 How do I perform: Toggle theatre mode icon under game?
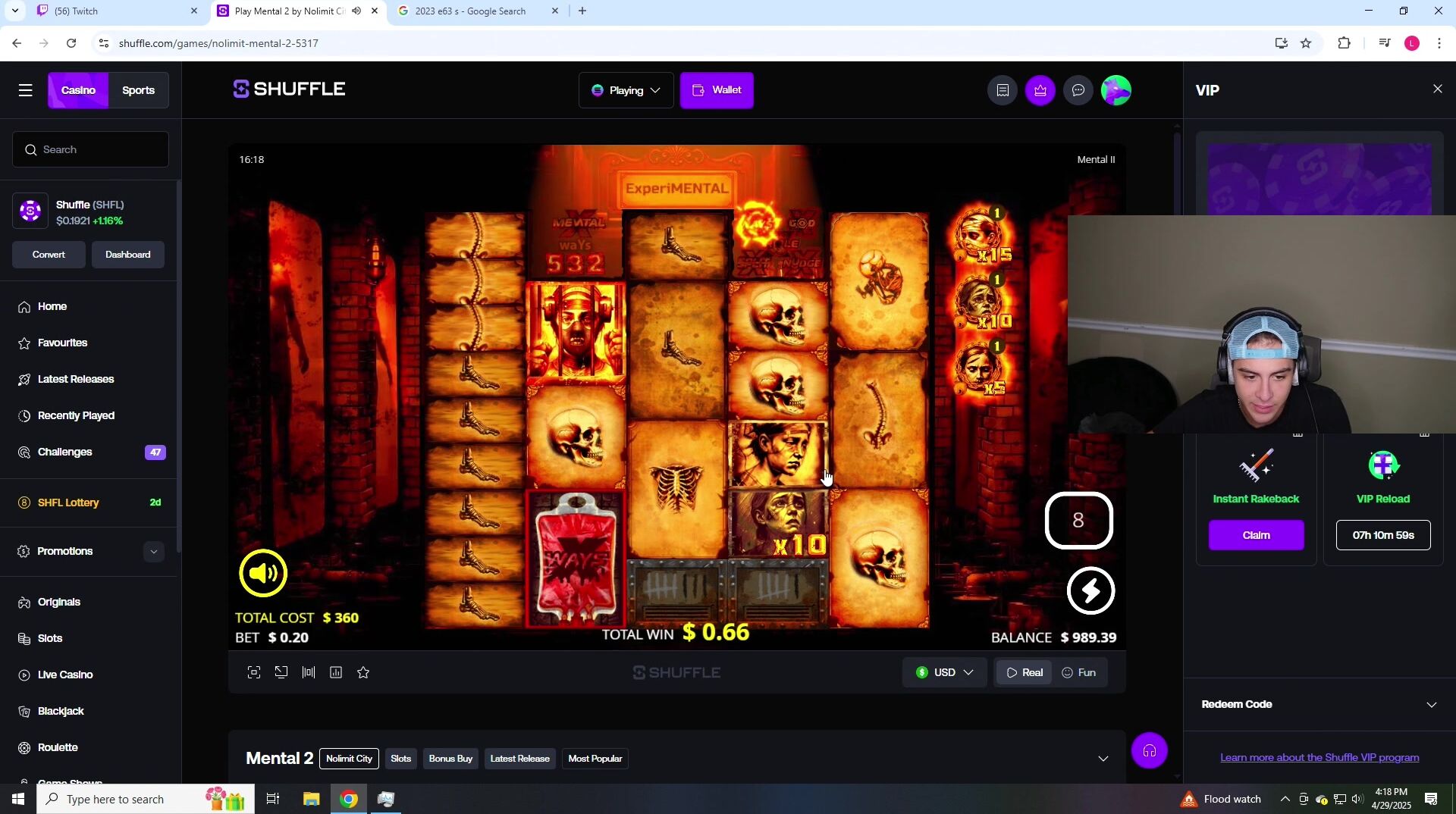[x=309, y=672]
